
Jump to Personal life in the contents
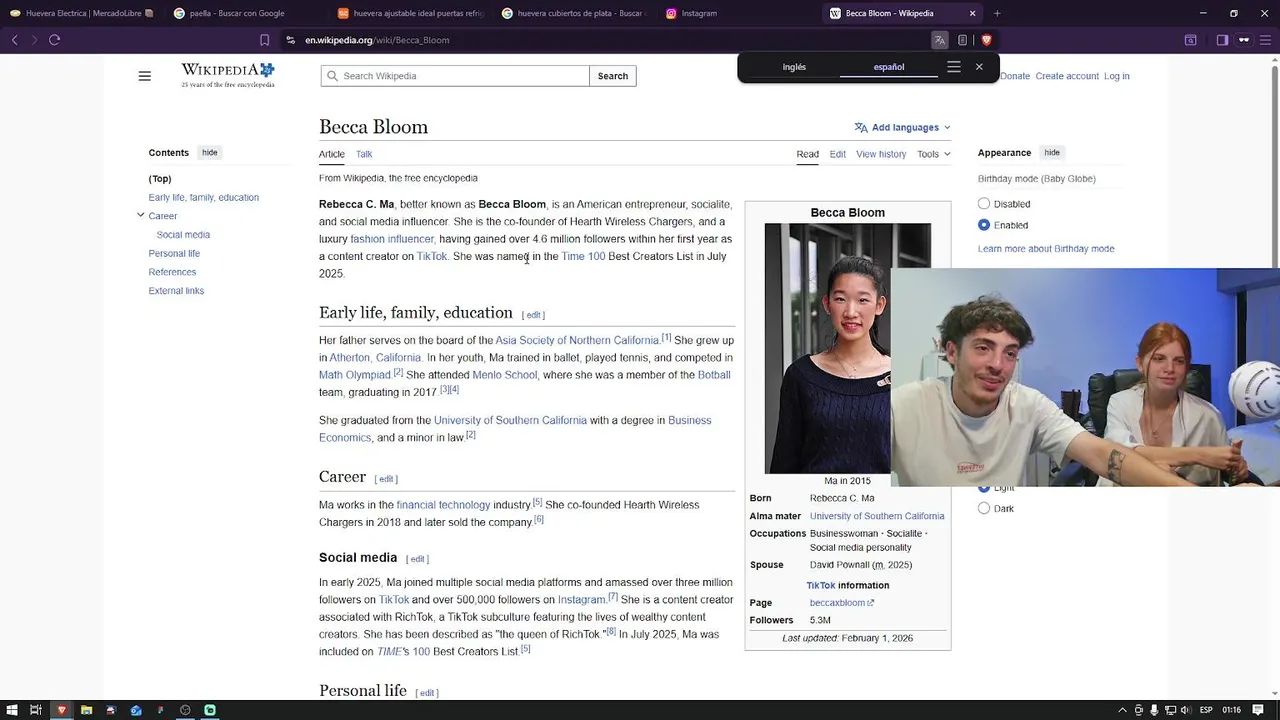pyautogui.click(x=174, y=254)
